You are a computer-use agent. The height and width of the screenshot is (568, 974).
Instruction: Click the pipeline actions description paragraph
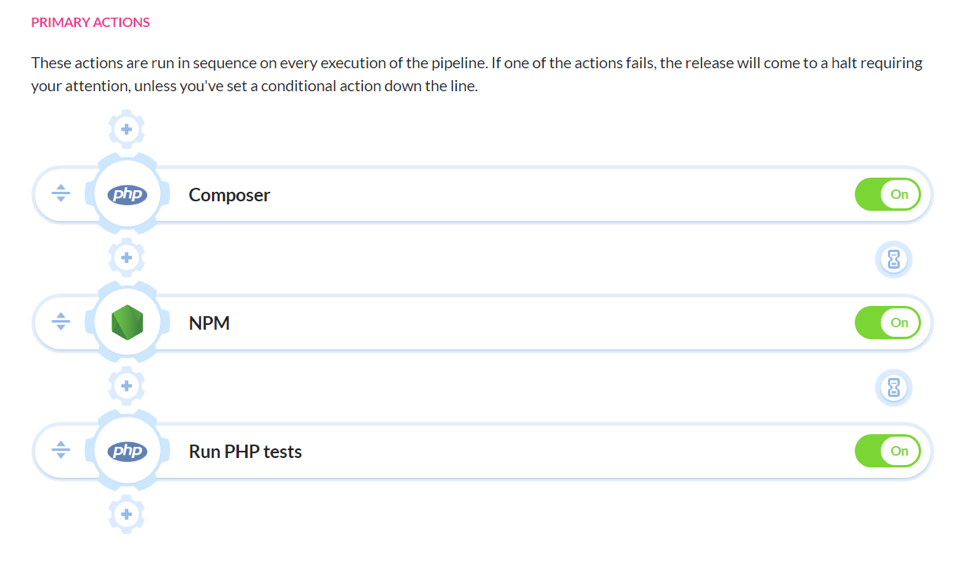point(476,74)
